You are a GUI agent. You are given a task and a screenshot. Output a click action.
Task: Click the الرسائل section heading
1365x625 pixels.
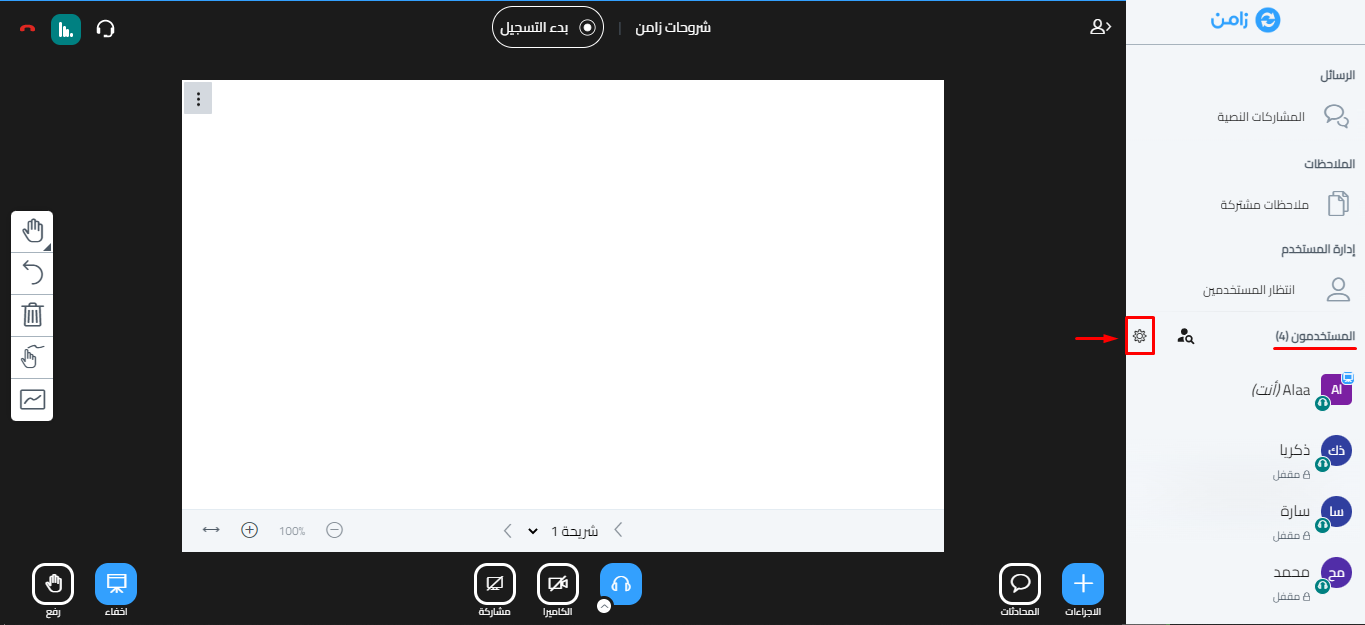click(x=1337, y=75)
